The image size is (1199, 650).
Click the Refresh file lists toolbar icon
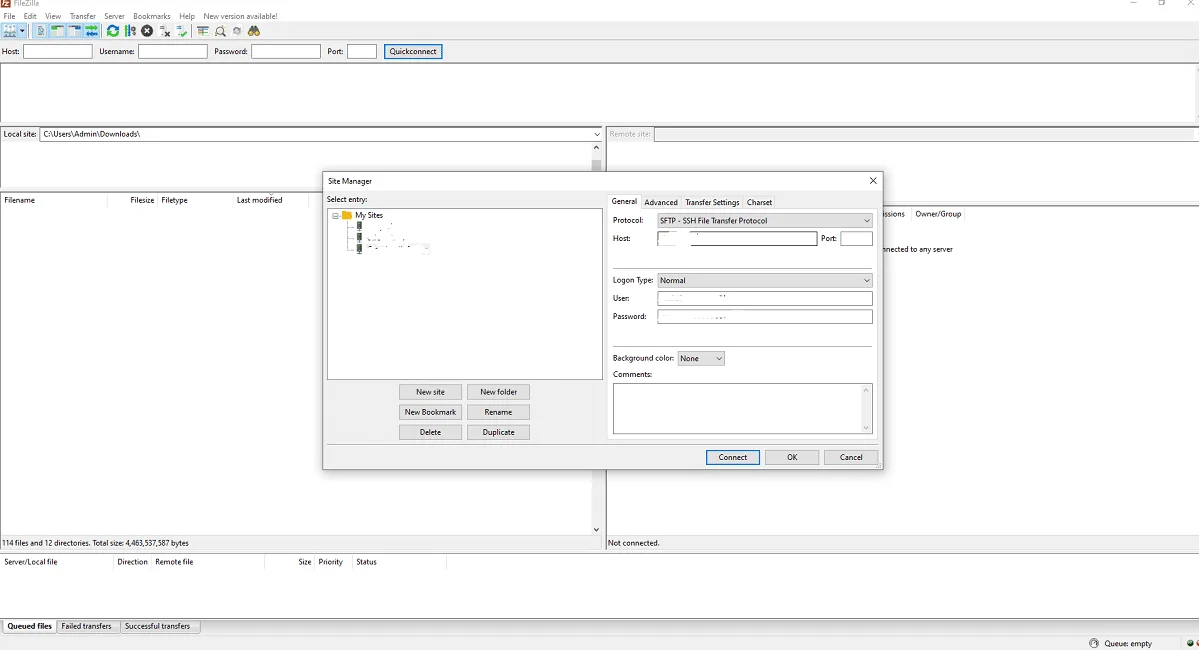coord(113,31)
